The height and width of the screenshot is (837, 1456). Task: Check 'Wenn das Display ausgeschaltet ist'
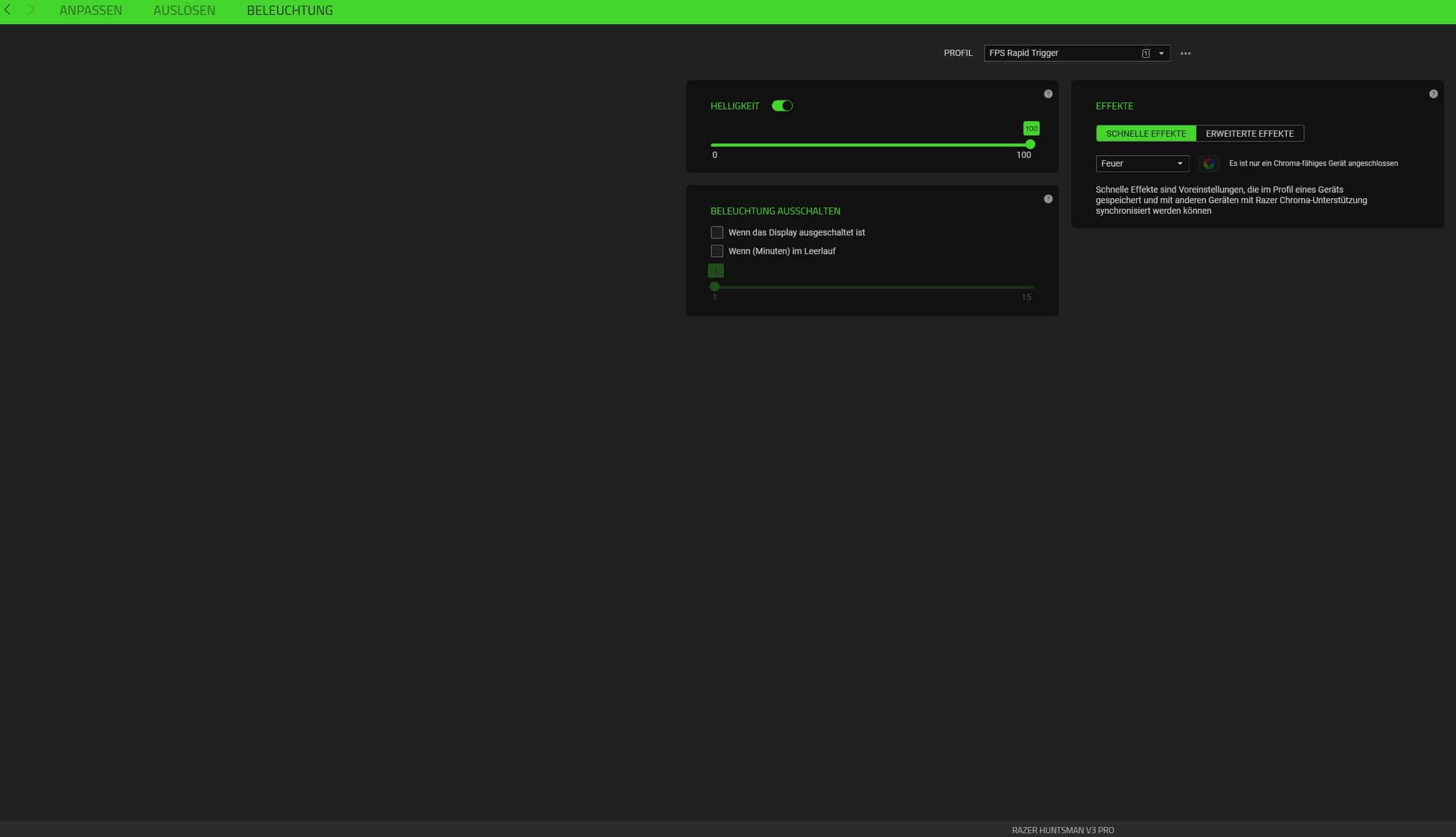717,232
